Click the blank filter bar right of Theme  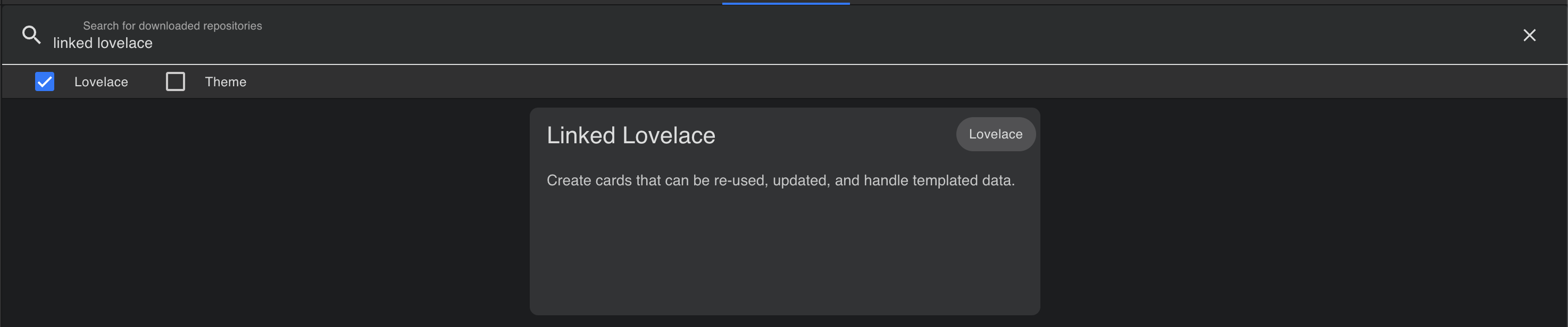(852, 81)
